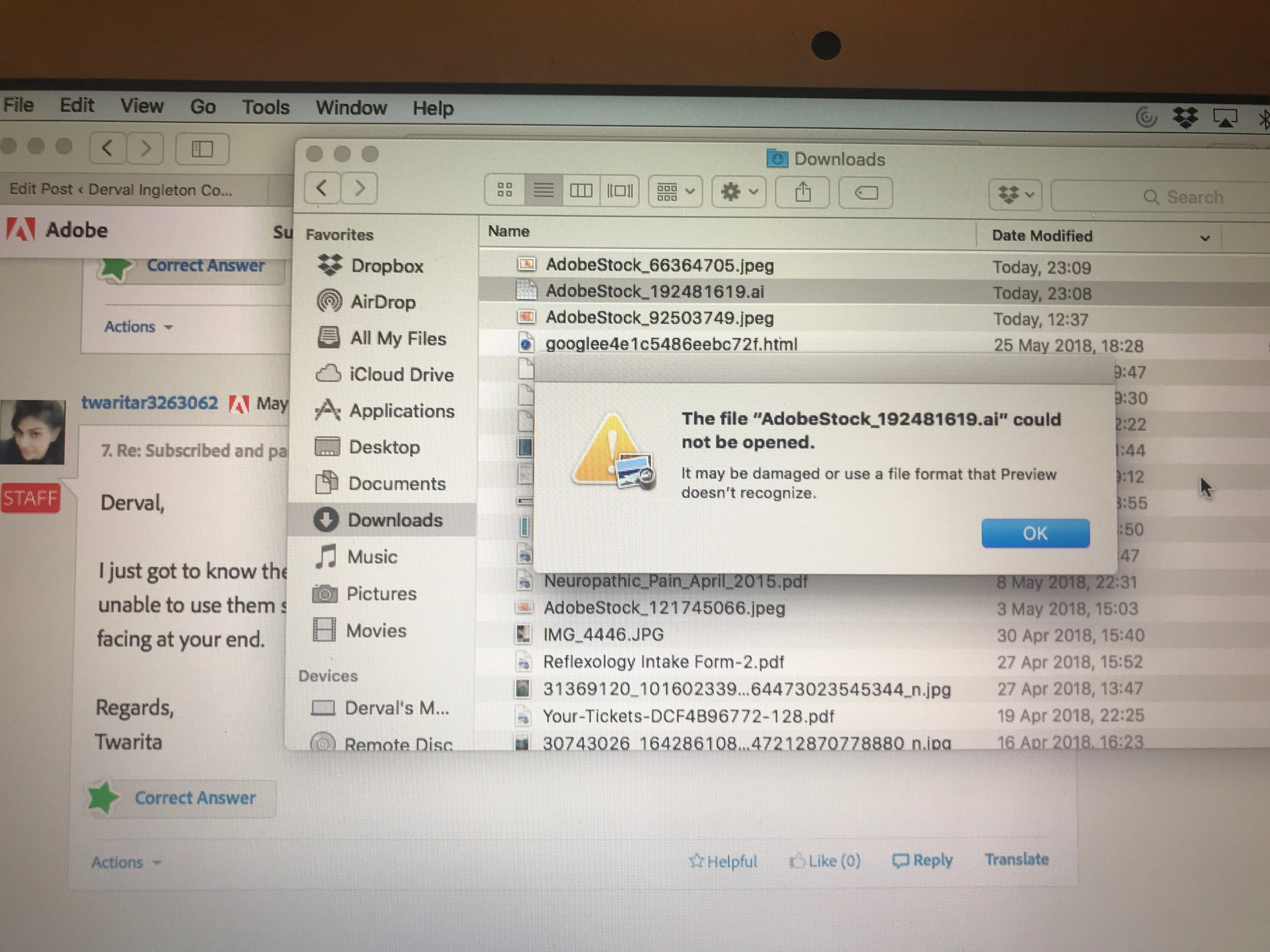
Task: Switch Finder to icon view
Action: pos(505,190)
